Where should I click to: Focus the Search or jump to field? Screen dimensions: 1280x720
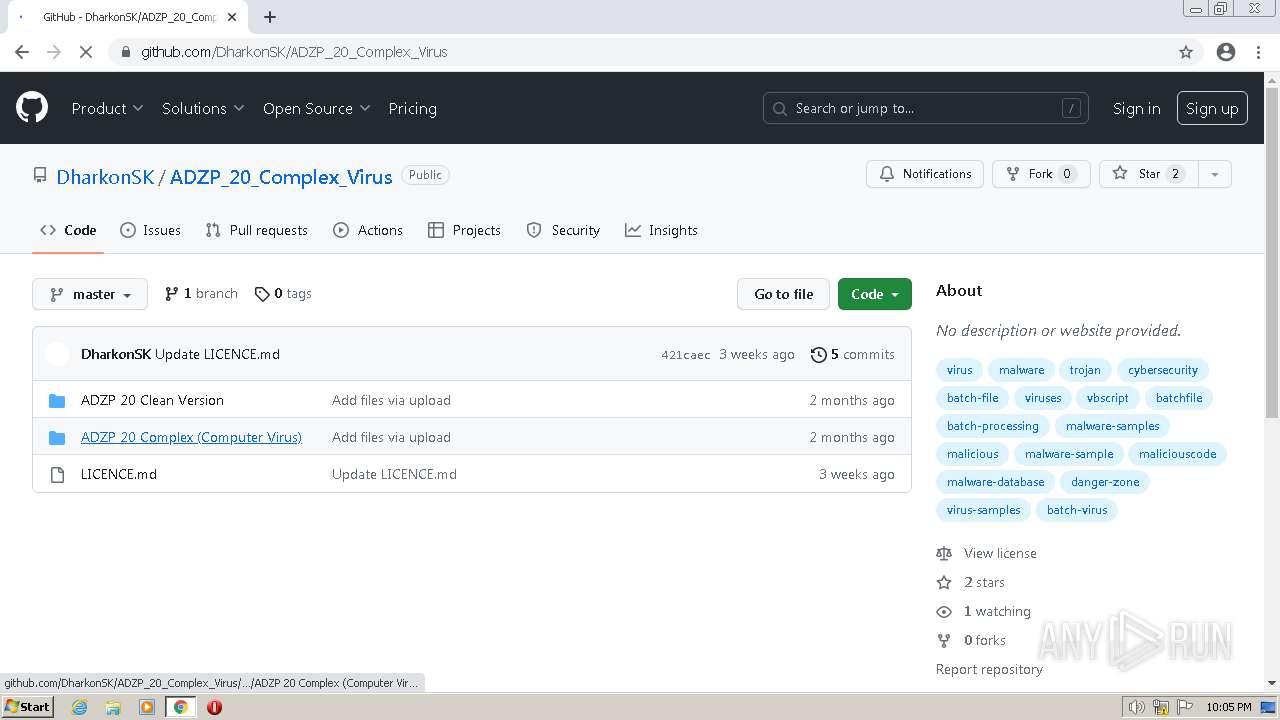point(926,108)
